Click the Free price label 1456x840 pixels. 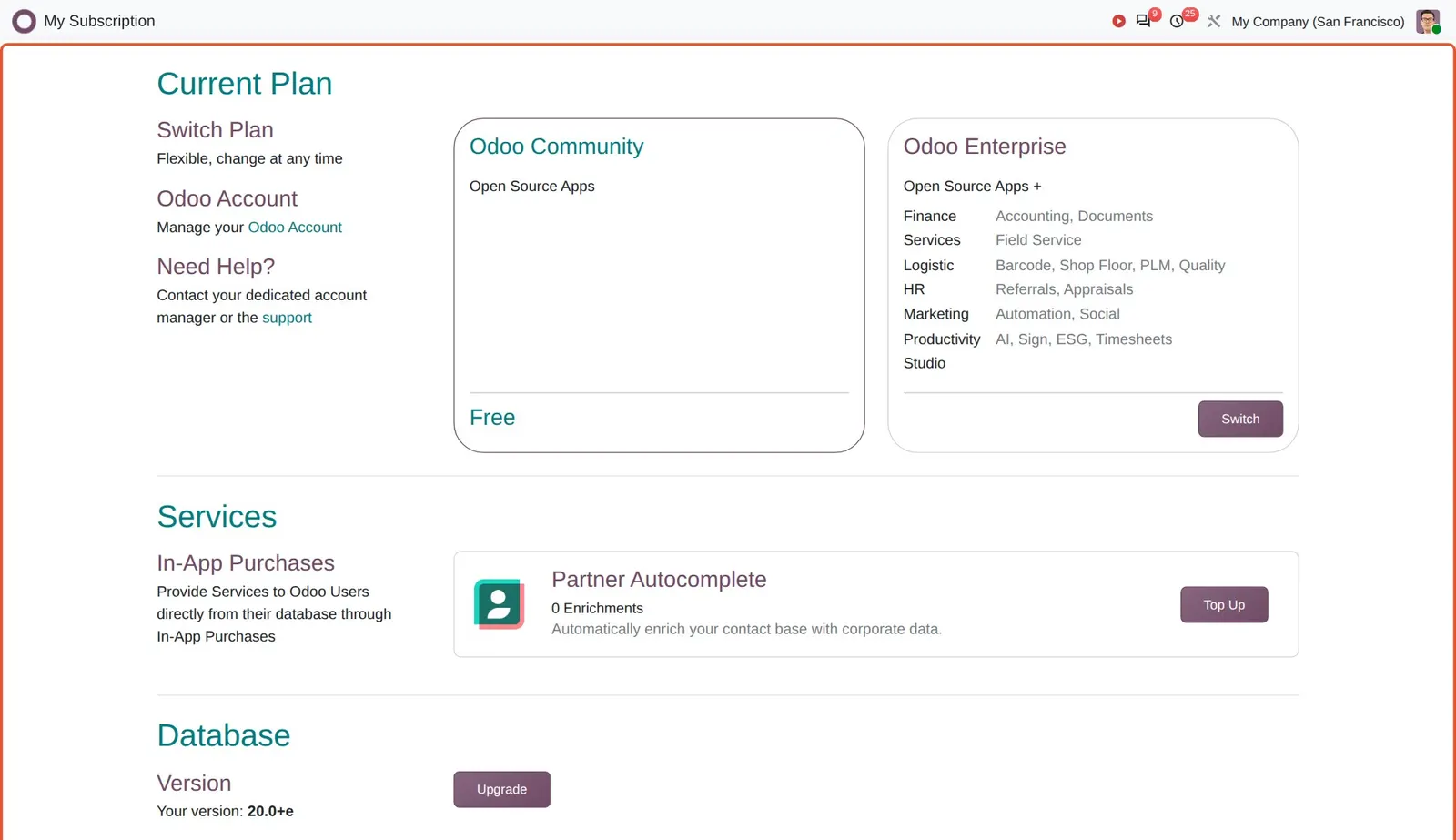tap(492, 418)
